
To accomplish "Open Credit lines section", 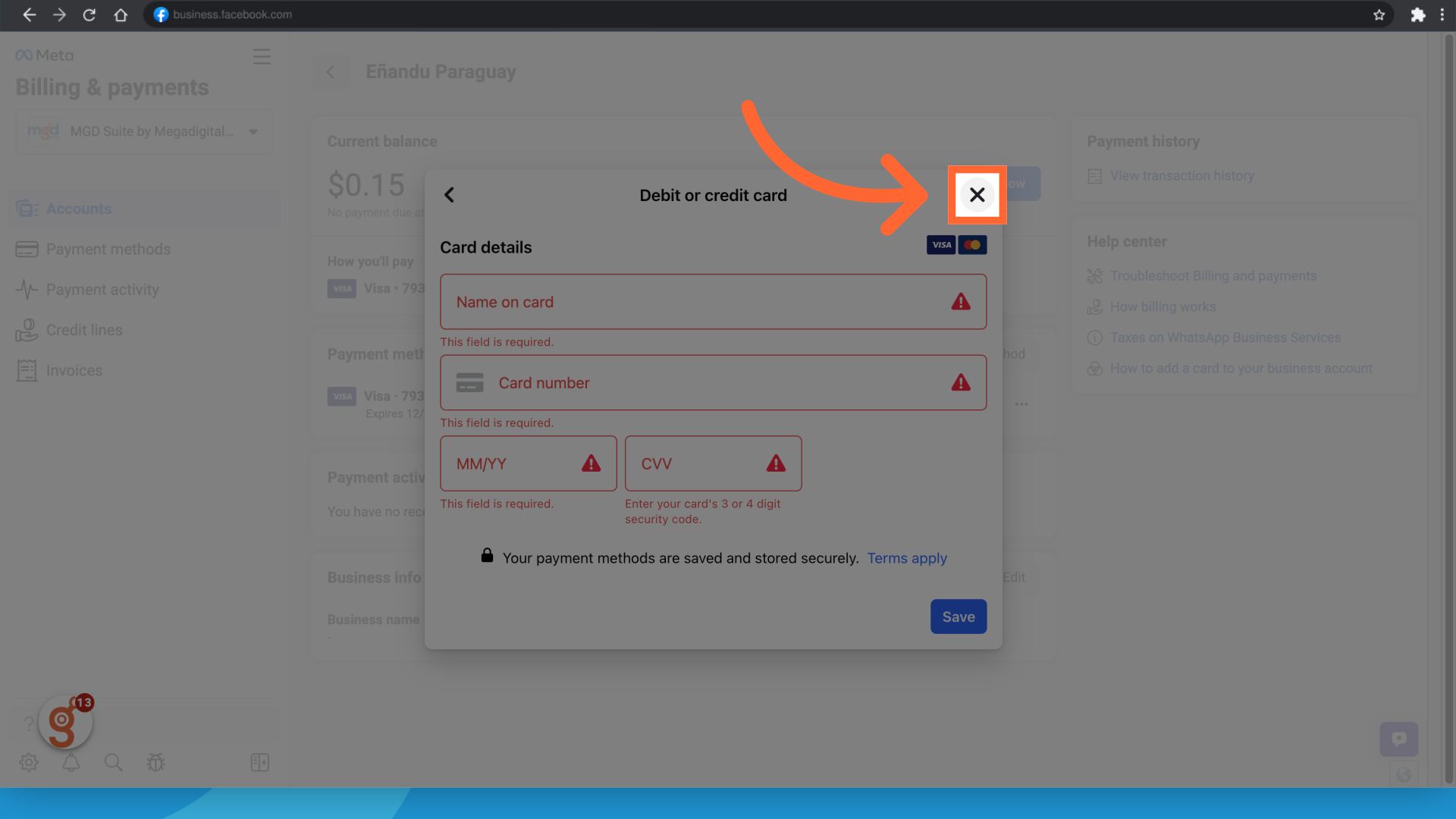I will click(x=83, y=330).
